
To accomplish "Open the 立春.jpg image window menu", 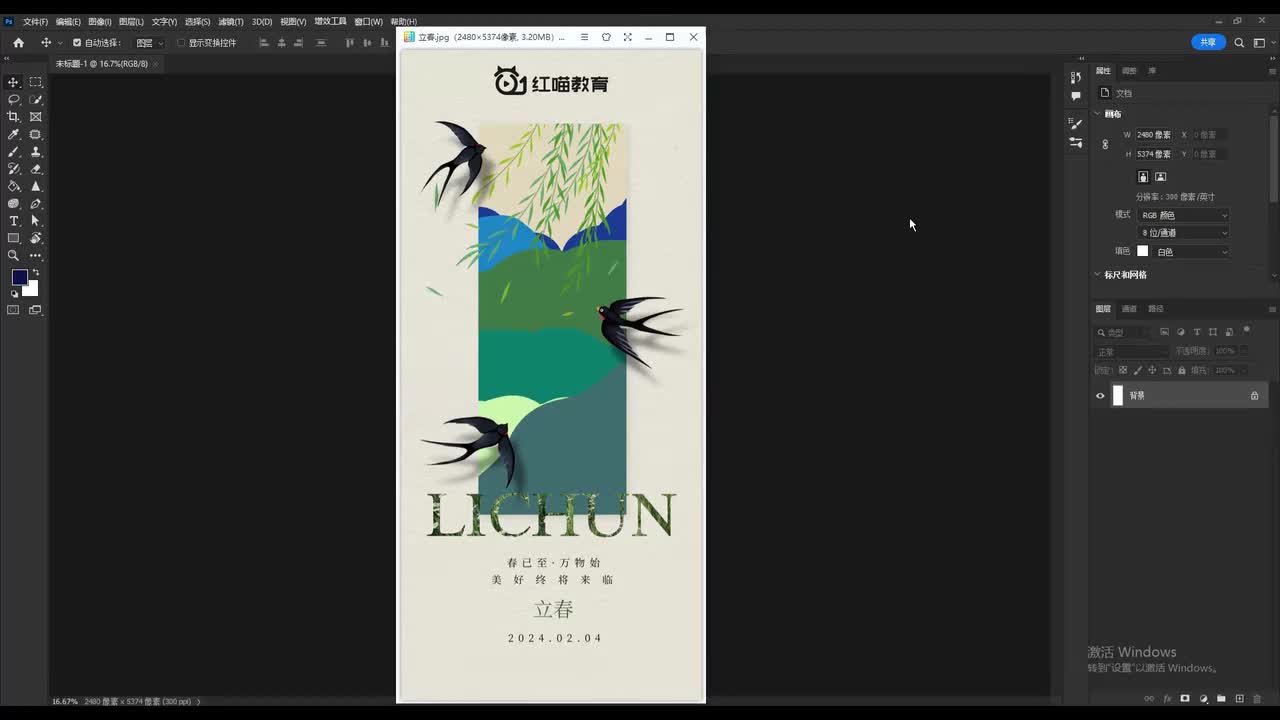I will (x=585, y=37).
